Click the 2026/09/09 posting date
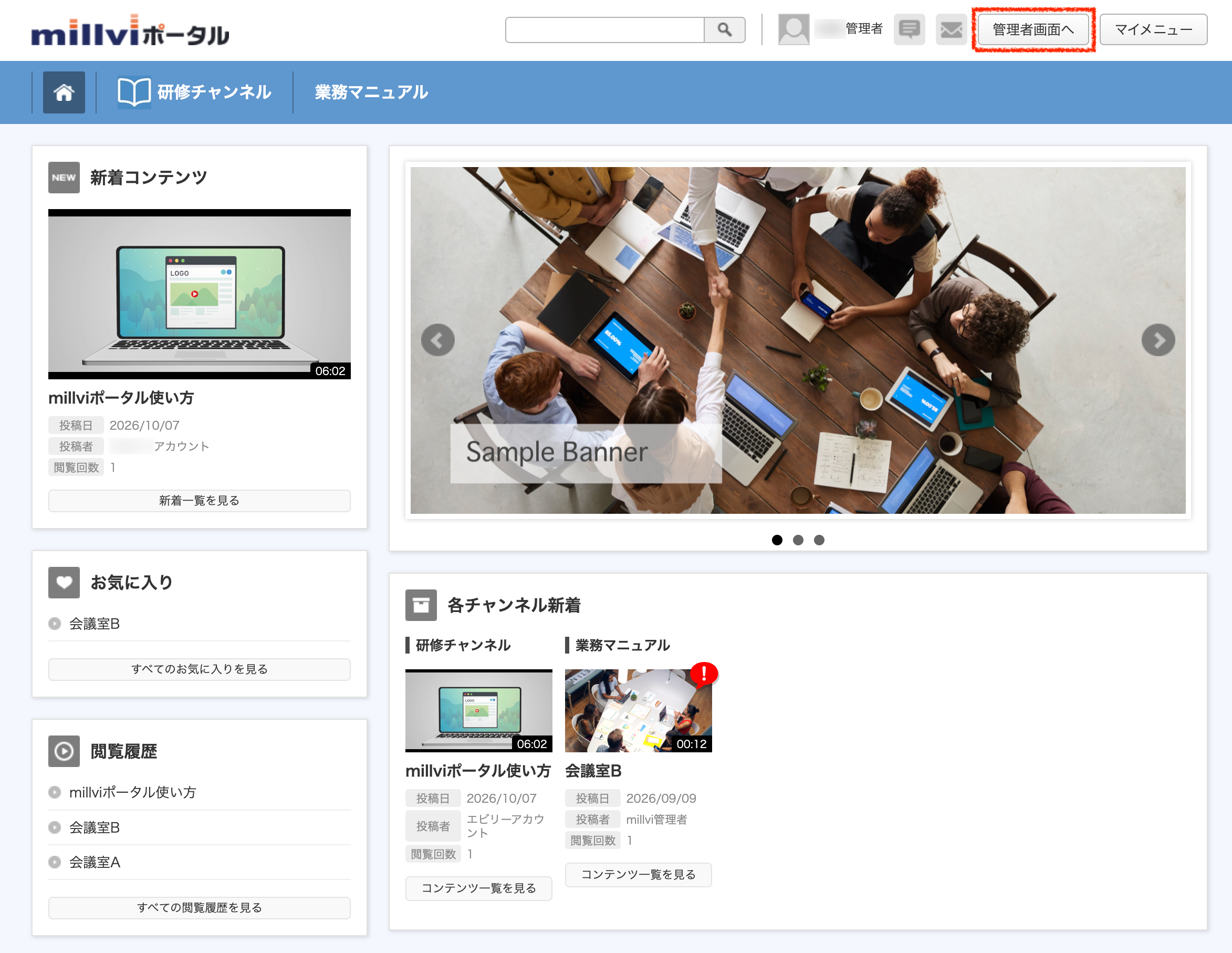1232x953 pixels. pos(661,799)
